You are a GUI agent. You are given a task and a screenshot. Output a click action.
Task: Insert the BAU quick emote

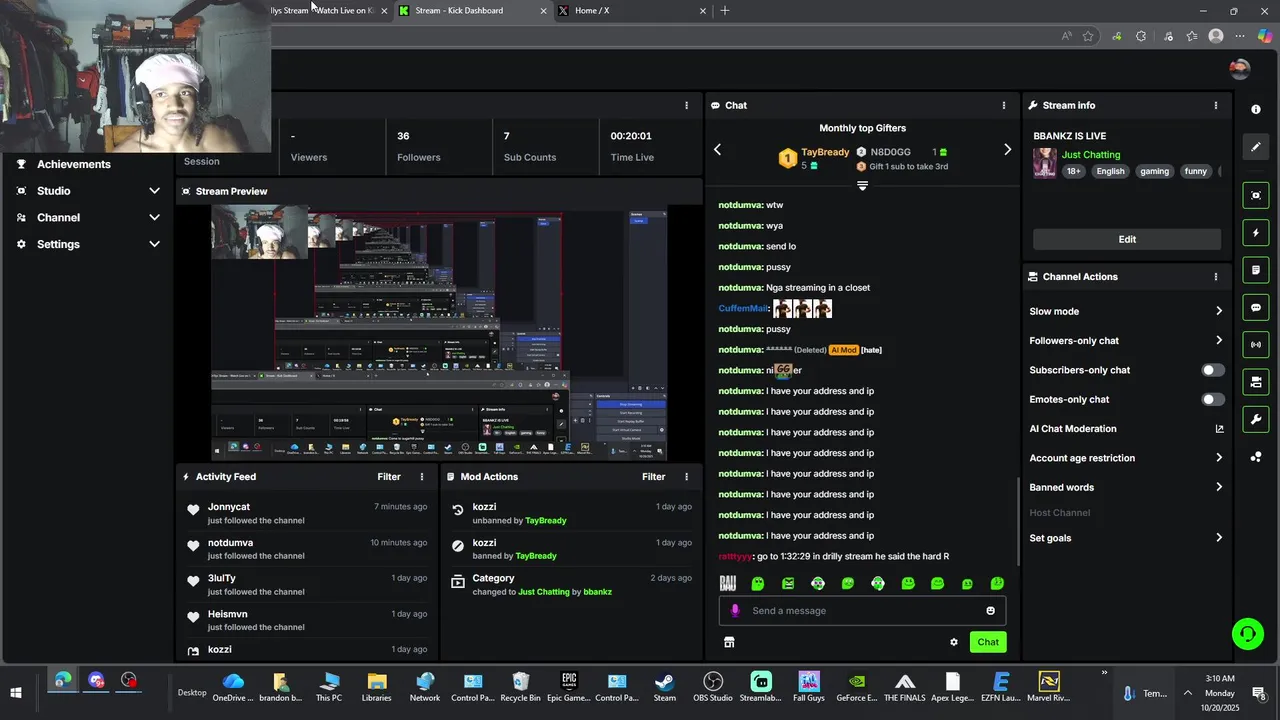click(728, 584)
